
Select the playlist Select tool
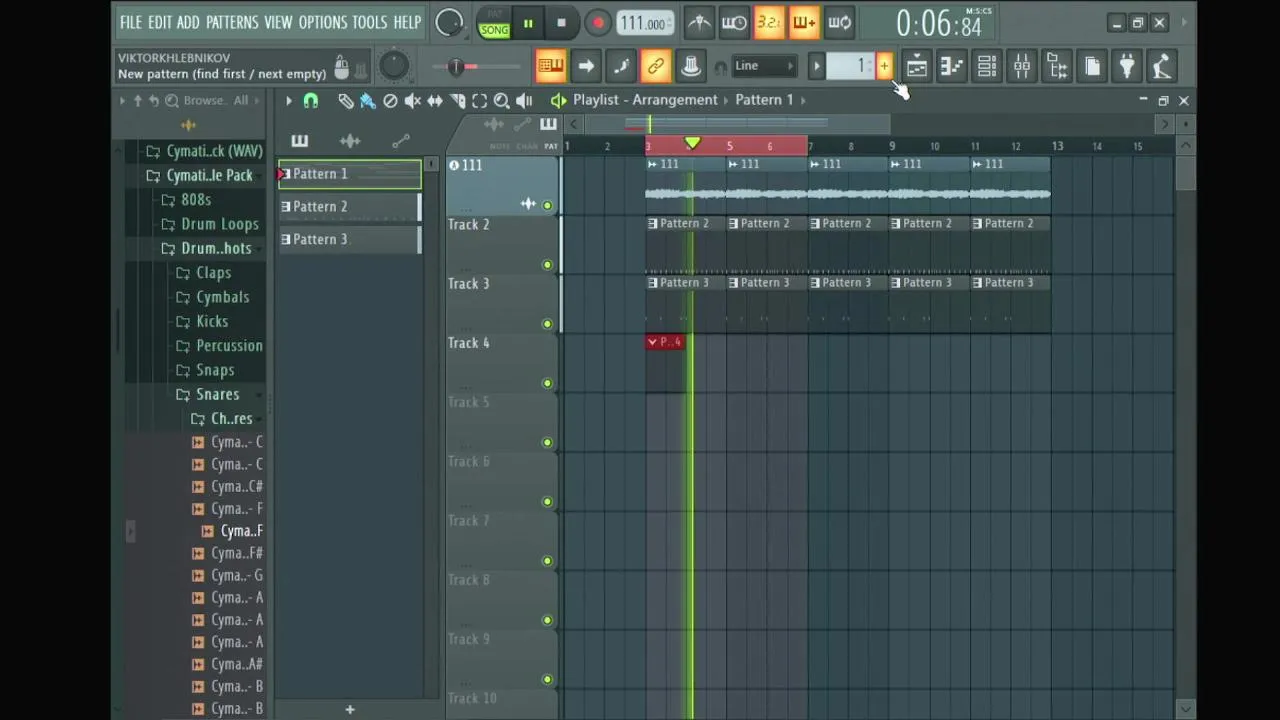tap(479, 100)
